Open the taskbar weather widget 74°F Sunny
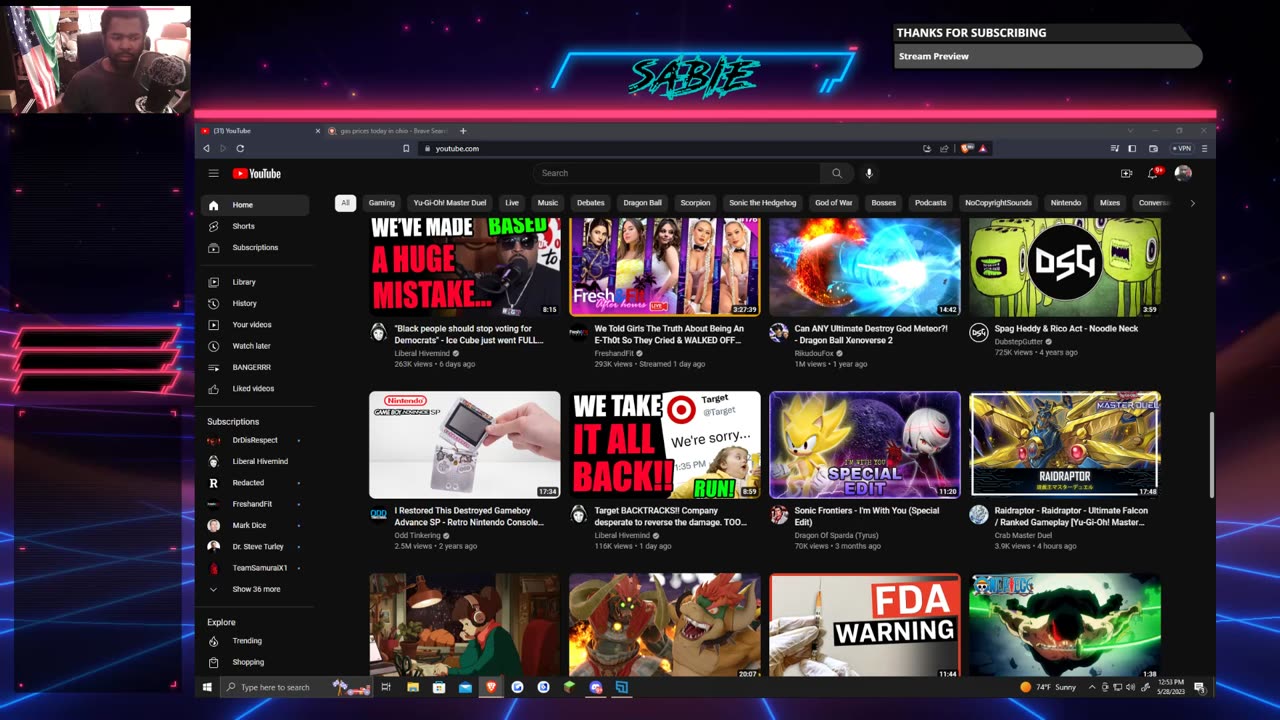This screenshot has height=720, width=1280. [1049, 687]
